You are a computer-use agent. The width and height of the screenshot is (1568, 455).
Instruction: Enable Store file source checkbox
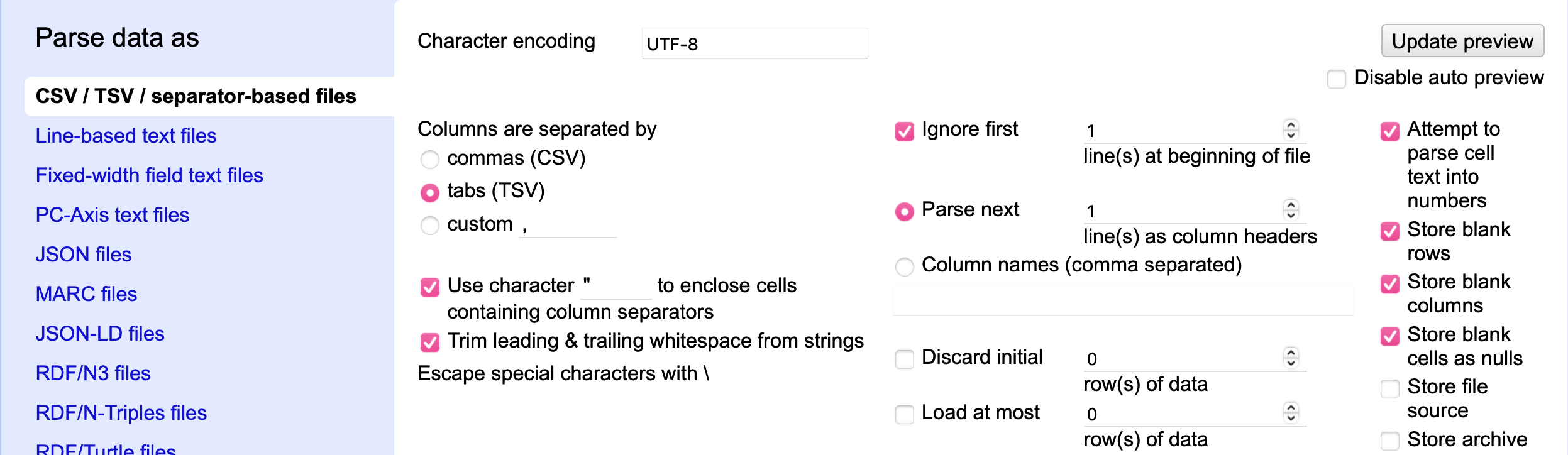[1389, 388]
